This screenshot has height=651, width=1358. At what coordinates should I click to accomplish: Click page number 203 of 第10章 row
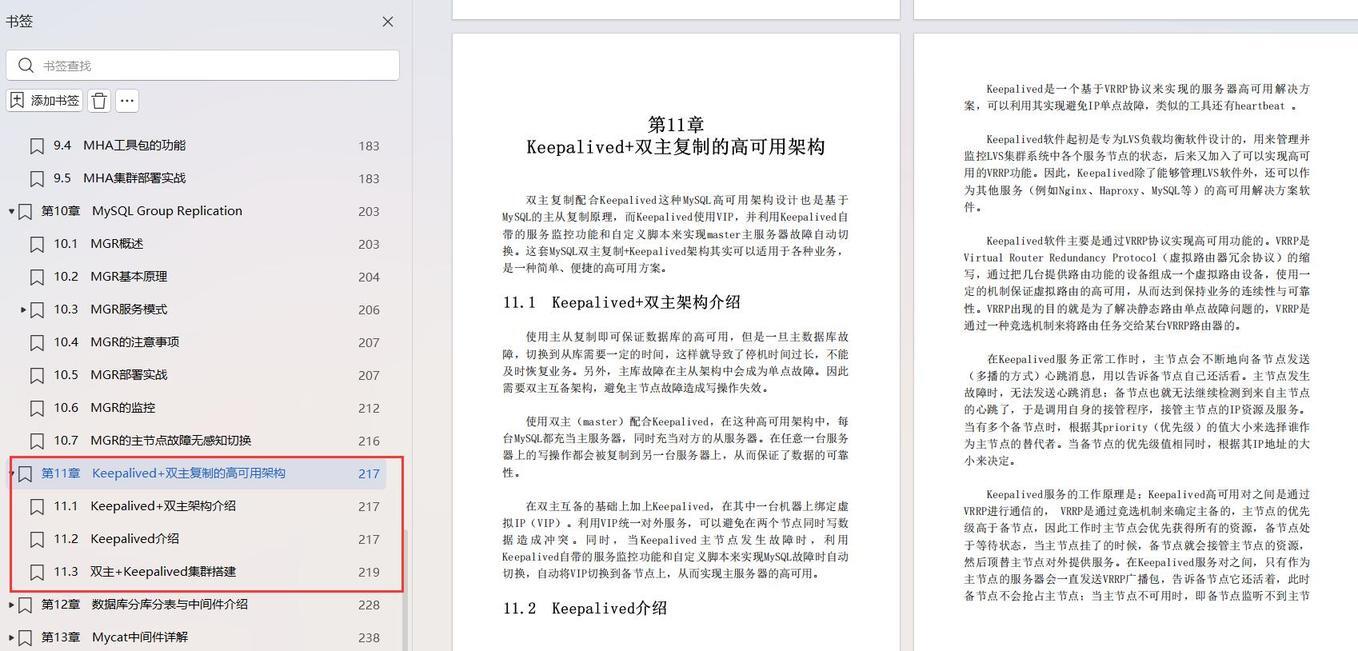click(369, 212)
